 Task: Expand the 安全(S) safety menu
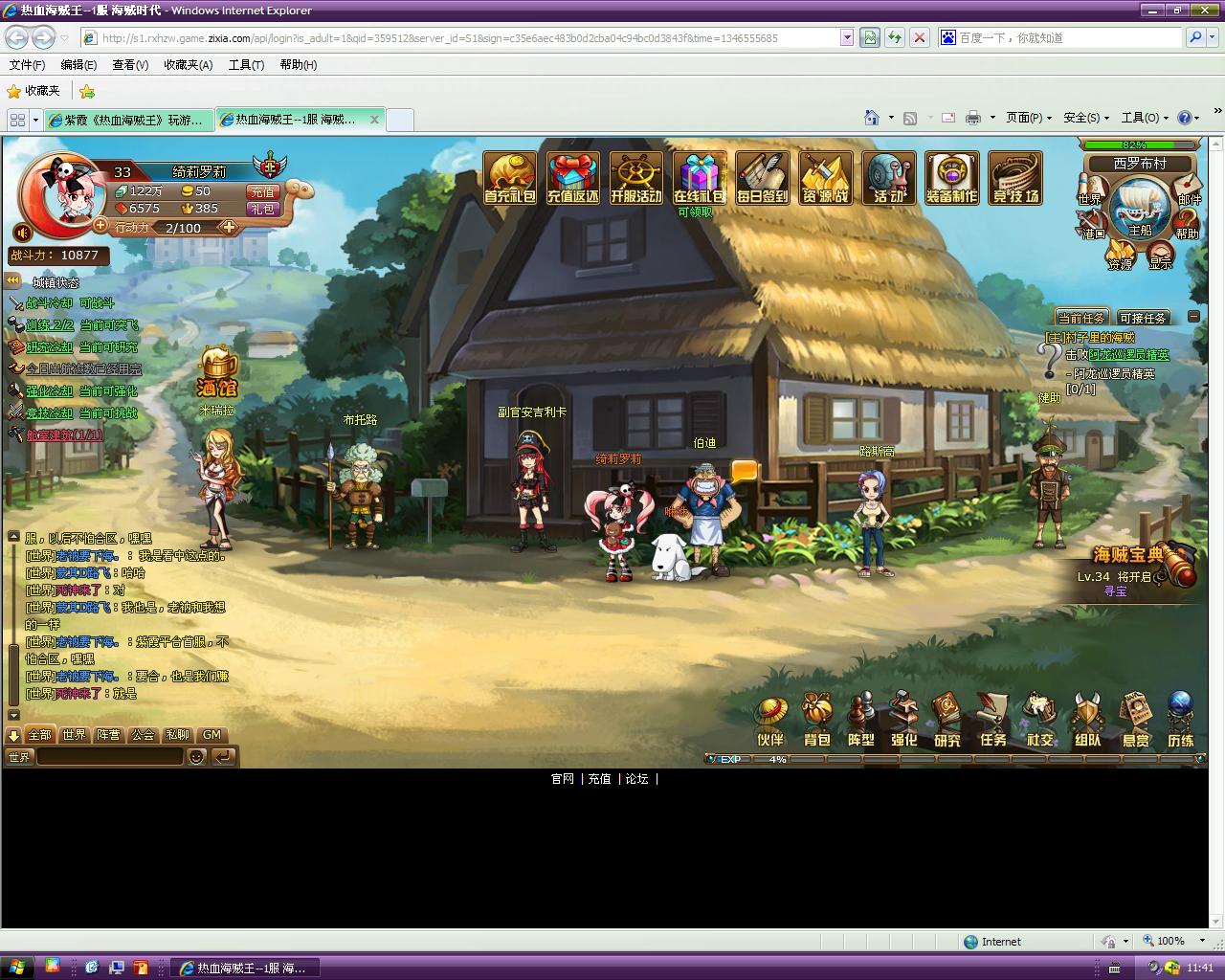tap(1086, 117)
